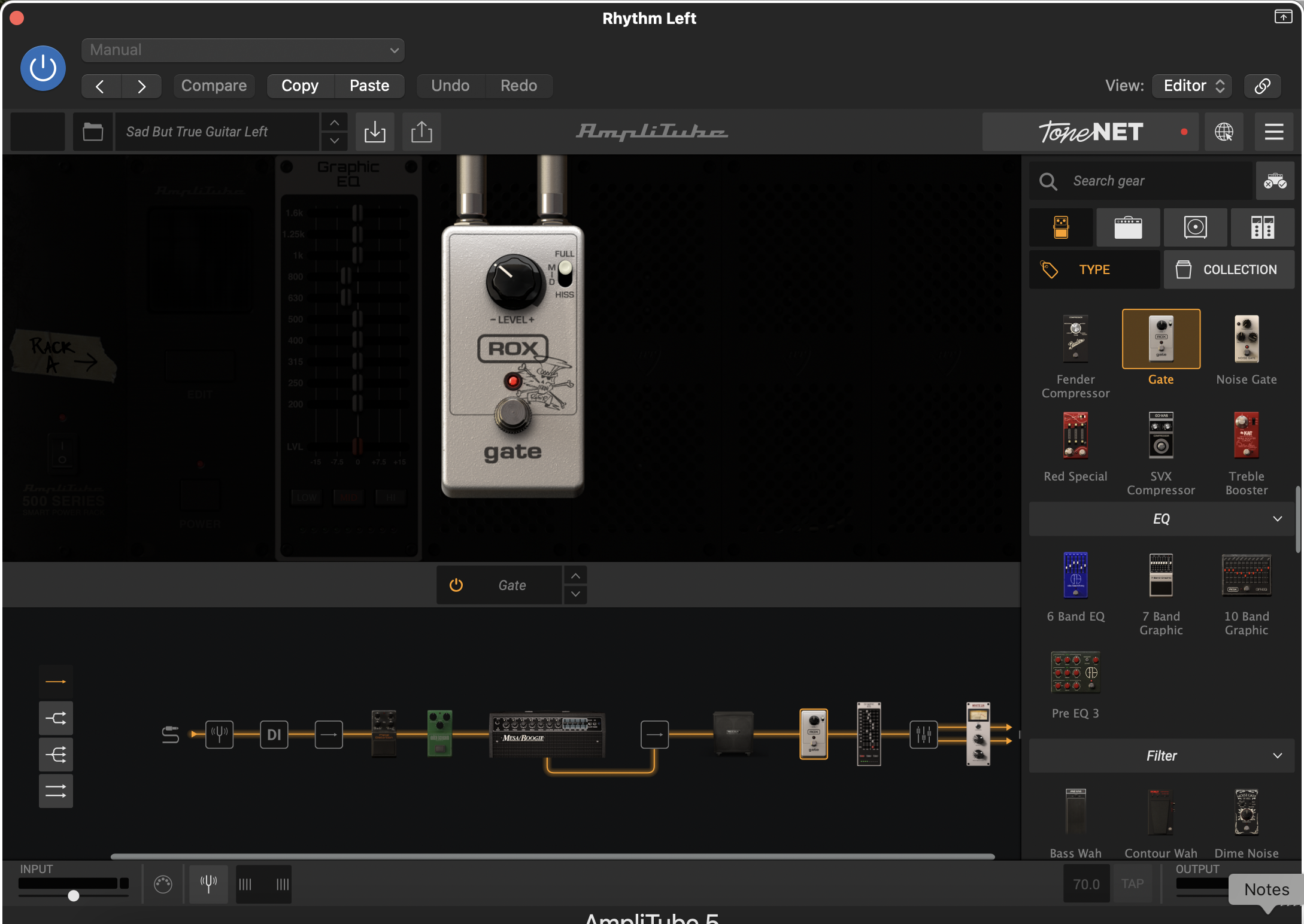Select the mixer block in signal chain

[x=923, y=734]
